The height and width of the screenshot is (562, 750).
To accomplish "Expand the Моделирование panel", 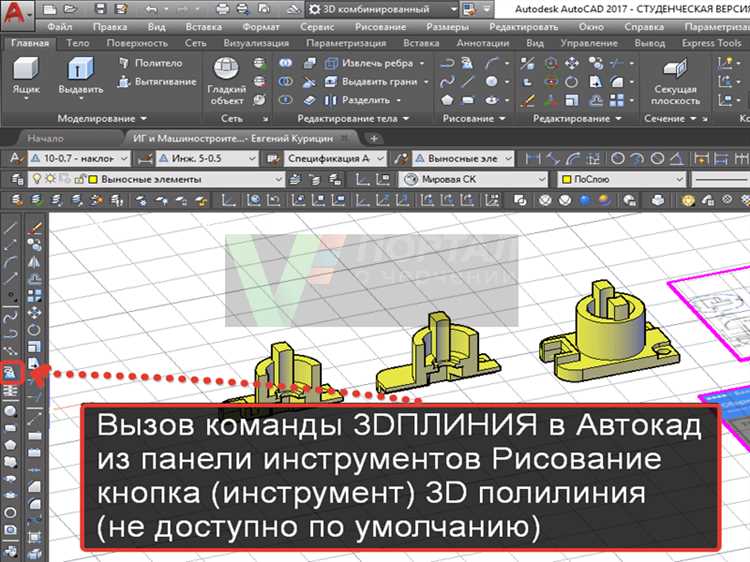I will pos(101,118).
